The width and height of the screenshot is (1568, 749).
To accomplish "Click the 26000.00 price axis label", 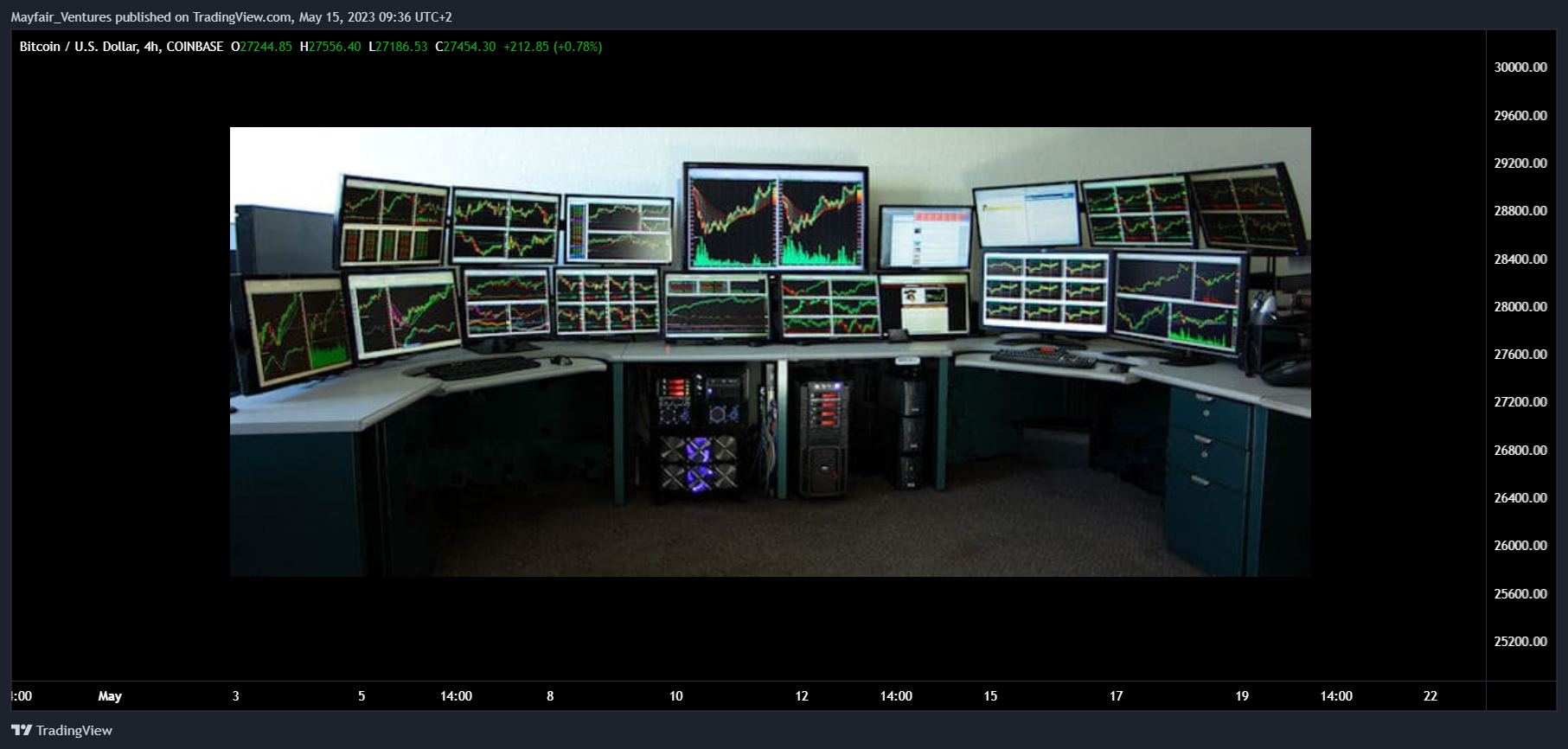I will click(x=1520, y=546).
